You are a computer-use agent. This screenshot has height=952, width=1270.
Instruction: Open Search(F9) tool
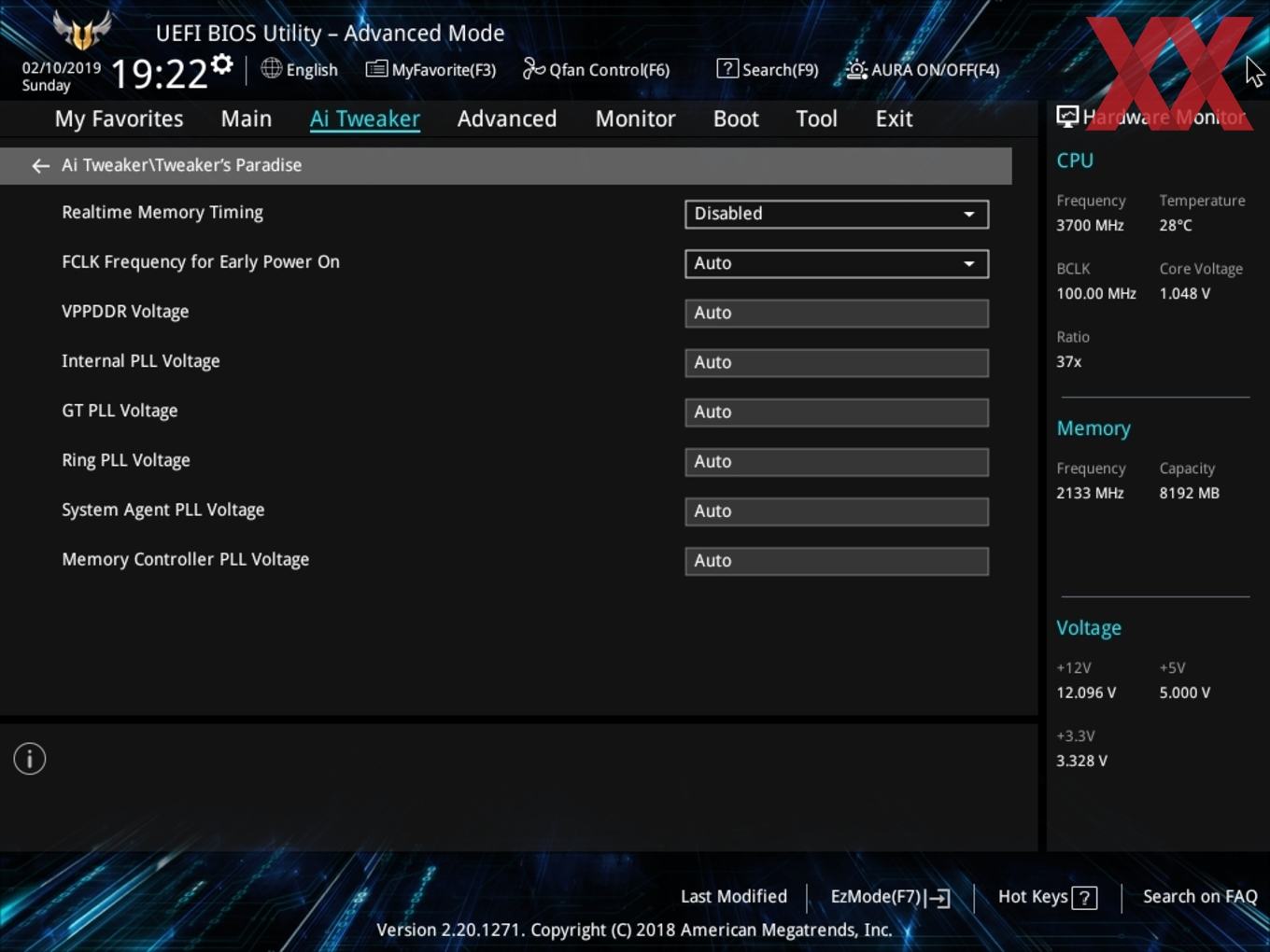click(x=768, y=70)
